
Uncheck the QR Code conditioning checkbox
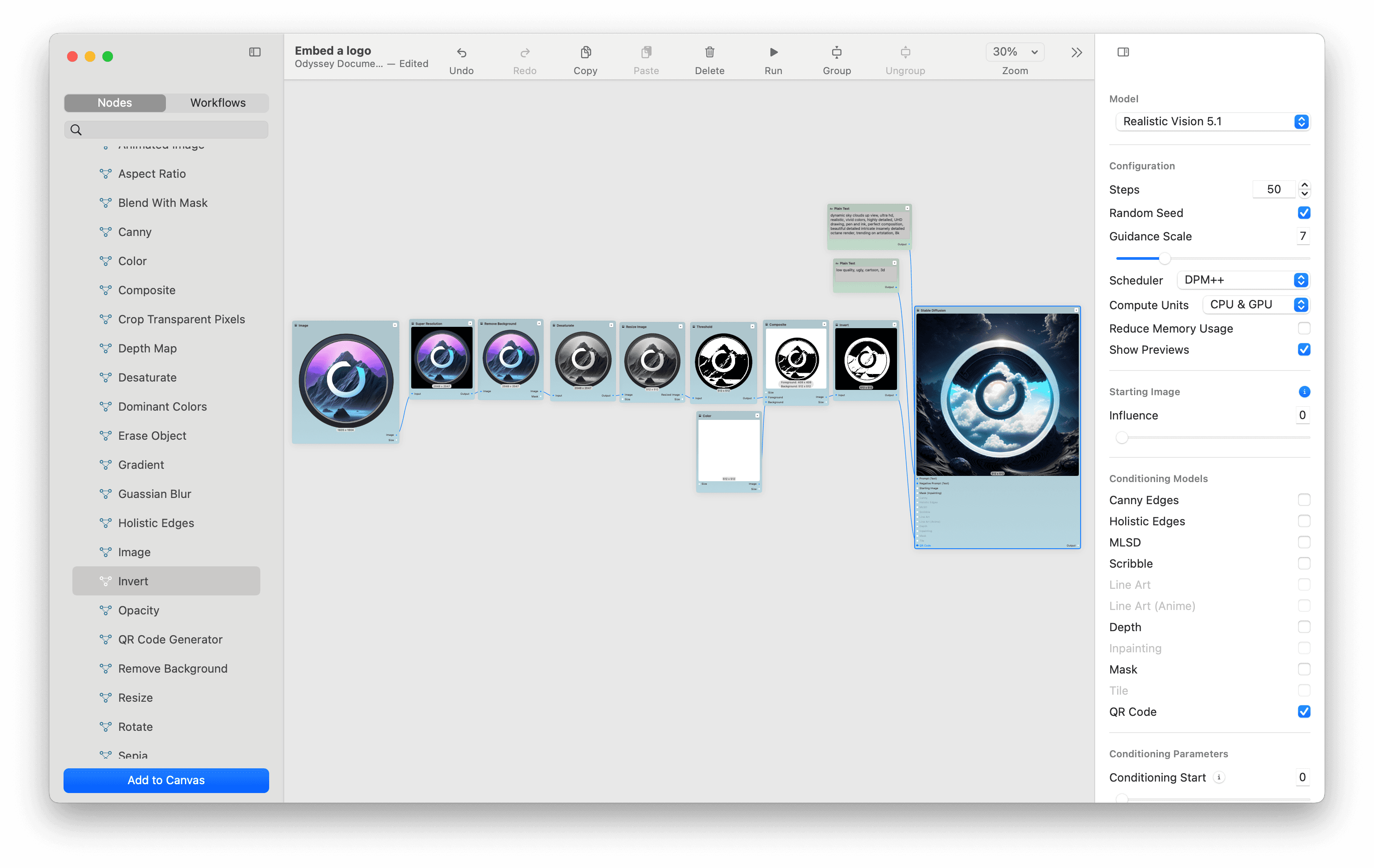tap(1303, 712)
